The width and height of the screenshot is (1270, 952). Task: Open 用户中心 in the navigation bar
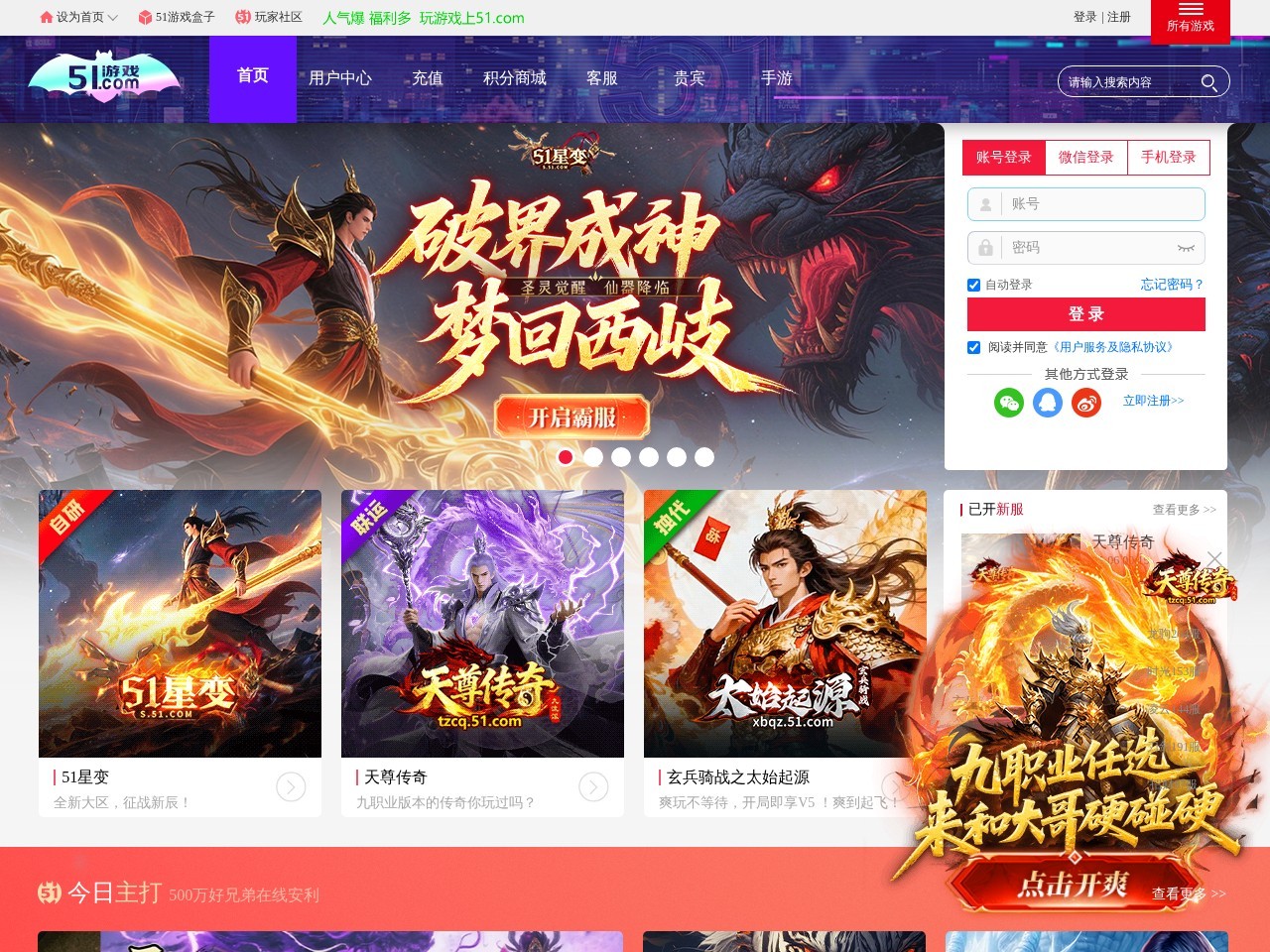coord(340,78)
